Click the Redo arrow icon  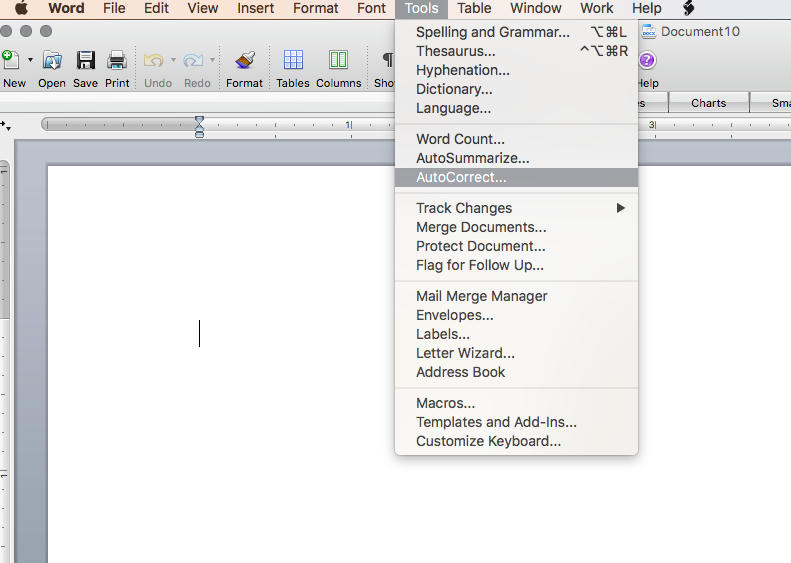193,61
